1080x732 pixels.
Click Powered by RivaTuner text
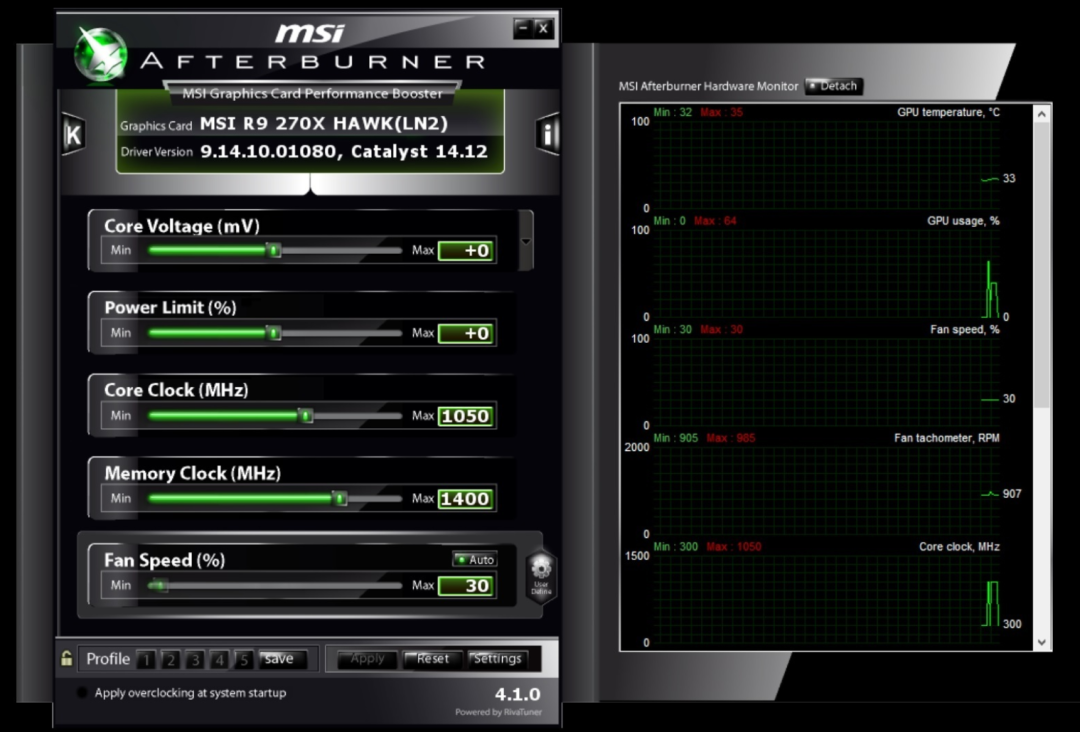(498, 712)
